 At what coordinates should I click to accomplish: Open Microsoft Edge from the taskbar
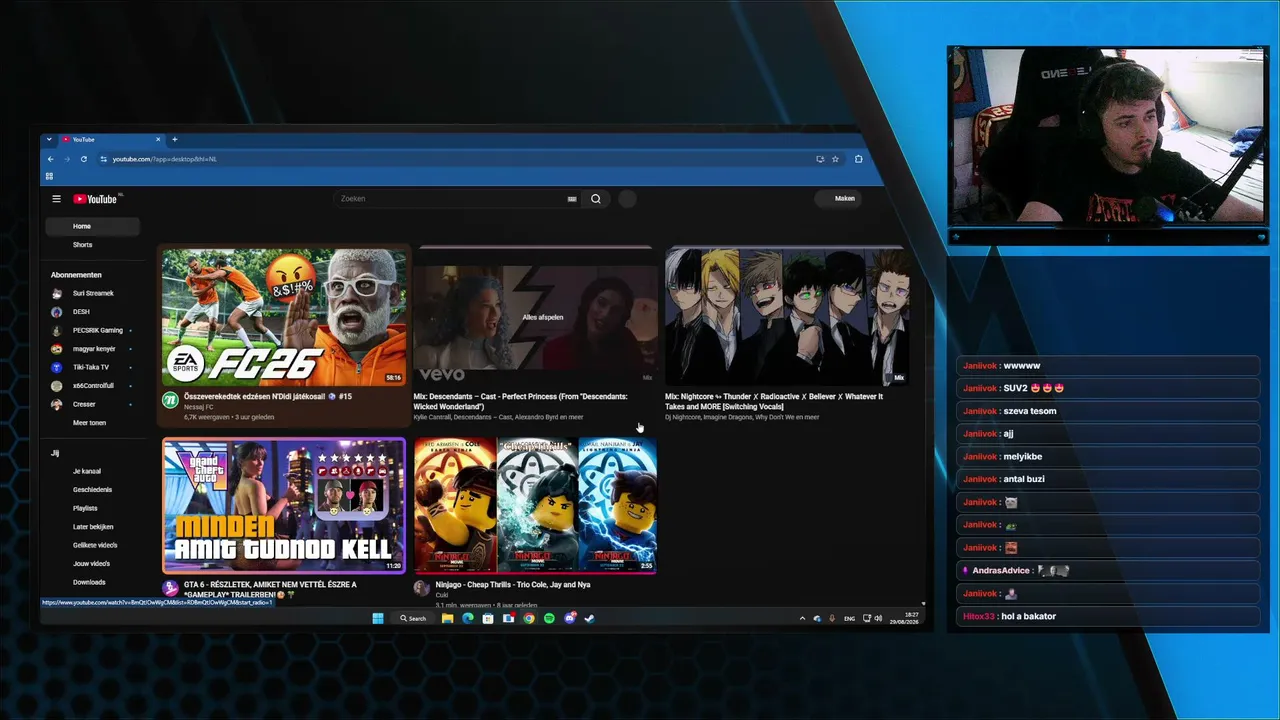pyautogui.click(x=467, y=618)
